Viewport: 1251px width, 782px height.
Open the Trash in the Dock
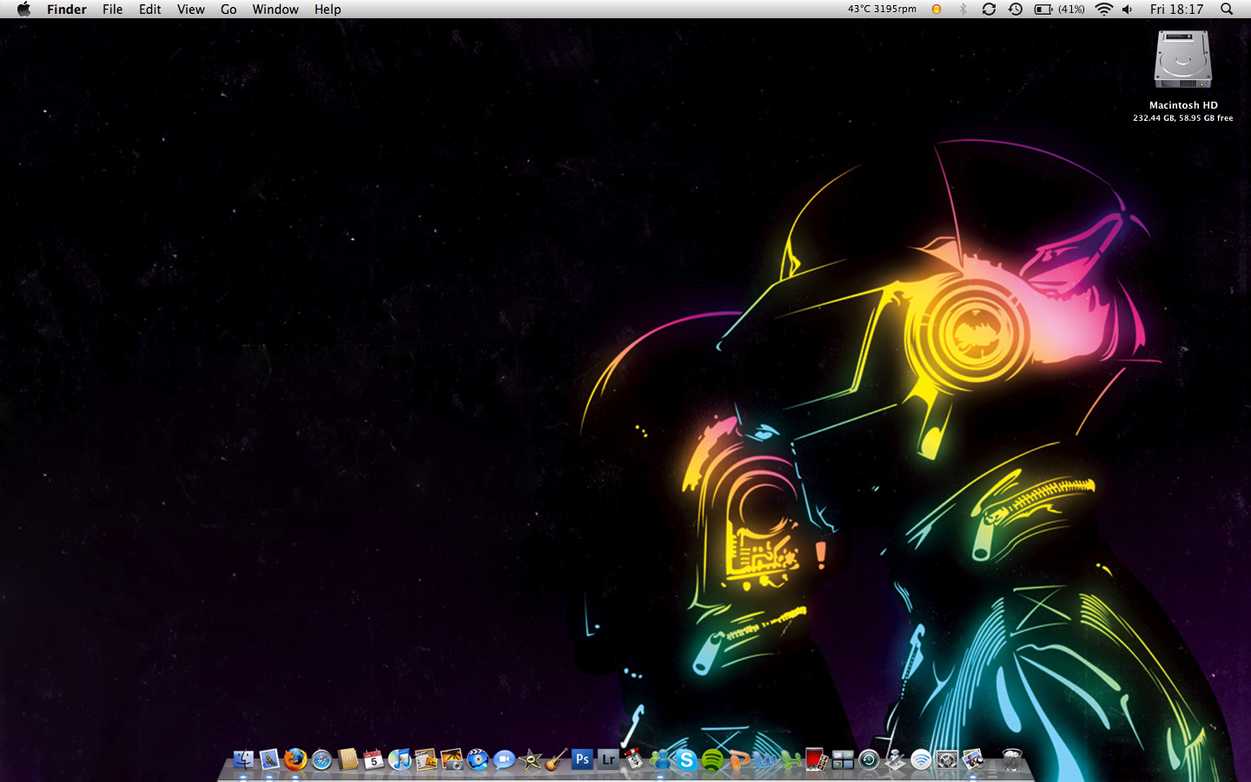(1011, 760)
